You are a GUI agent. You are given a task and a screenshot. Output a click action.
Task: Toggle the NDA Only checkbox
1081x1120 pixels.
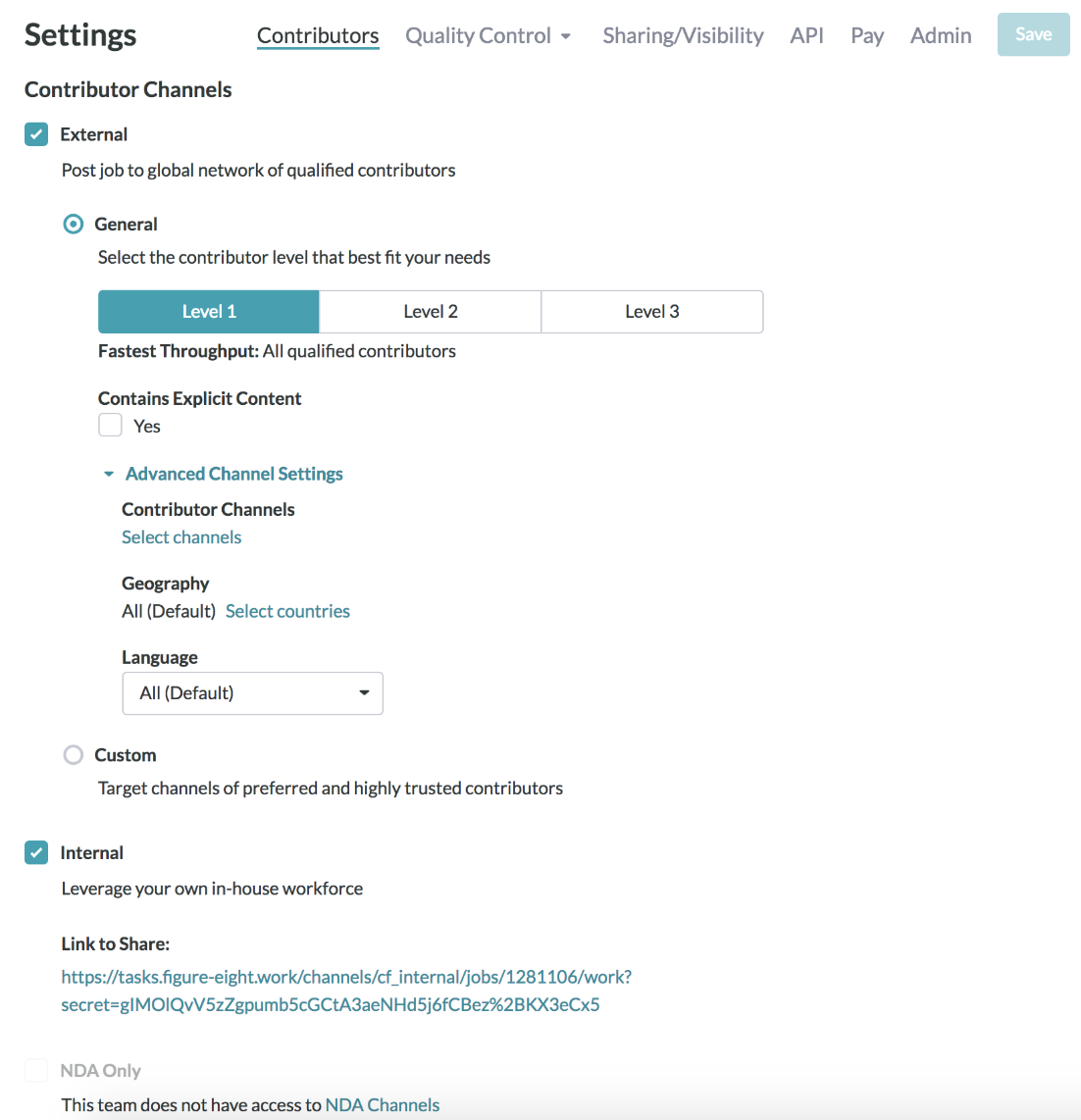[35, 1070]
